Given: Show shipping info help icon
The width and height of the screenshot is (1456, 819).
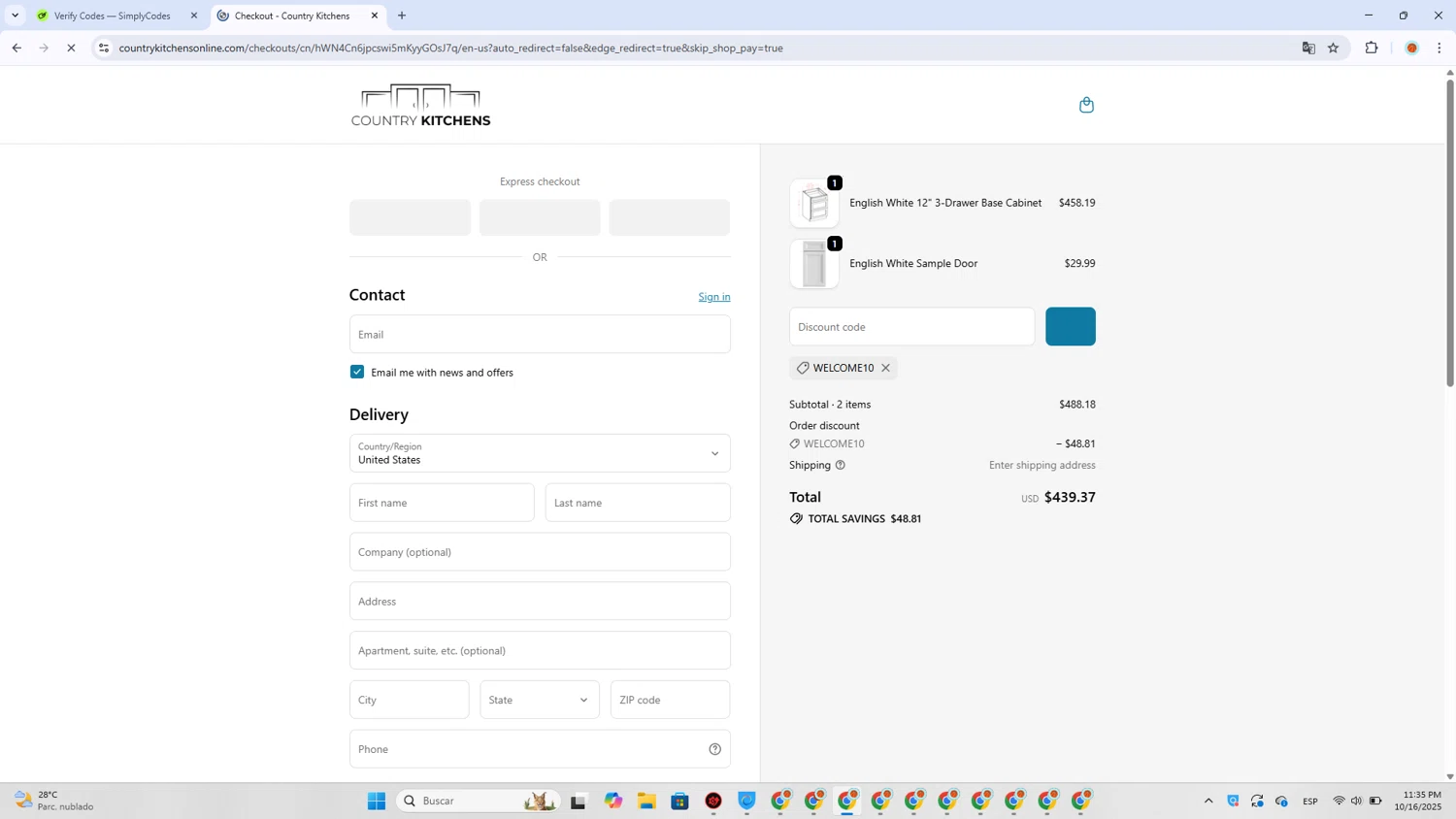Looking at the screenshot, I should click(841, 465).
